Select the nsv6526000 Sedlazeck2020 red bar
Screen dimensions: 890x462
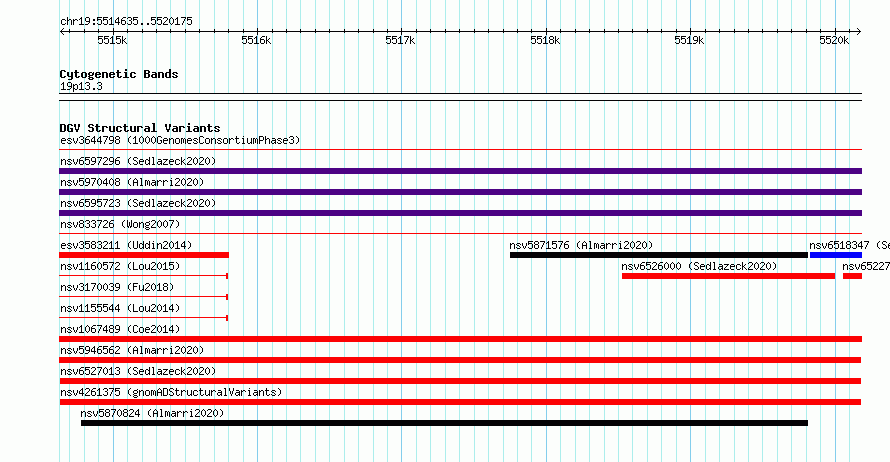[728, 276]
